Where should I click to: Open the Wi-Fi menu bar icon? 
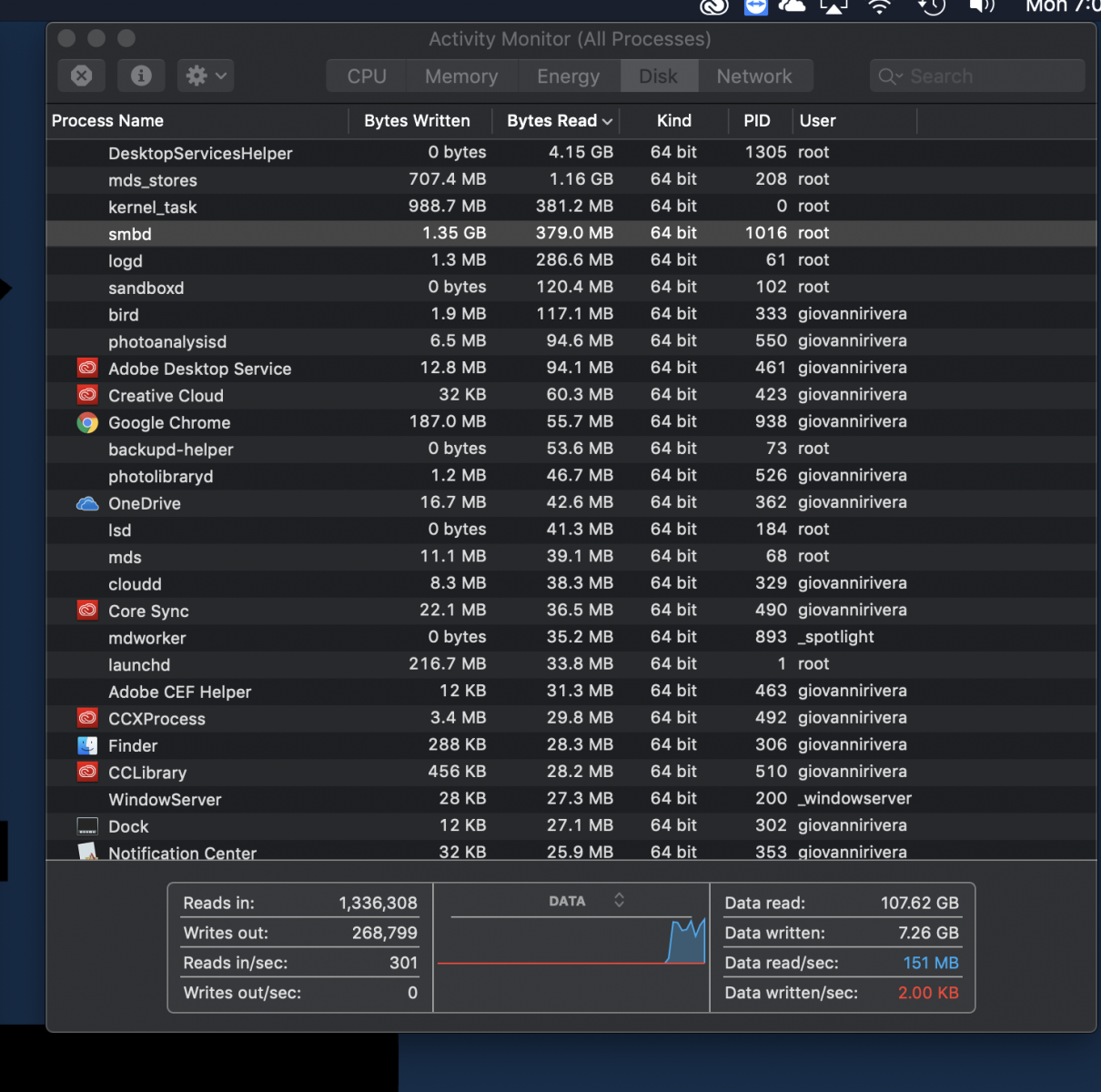(x=879, y=6)
